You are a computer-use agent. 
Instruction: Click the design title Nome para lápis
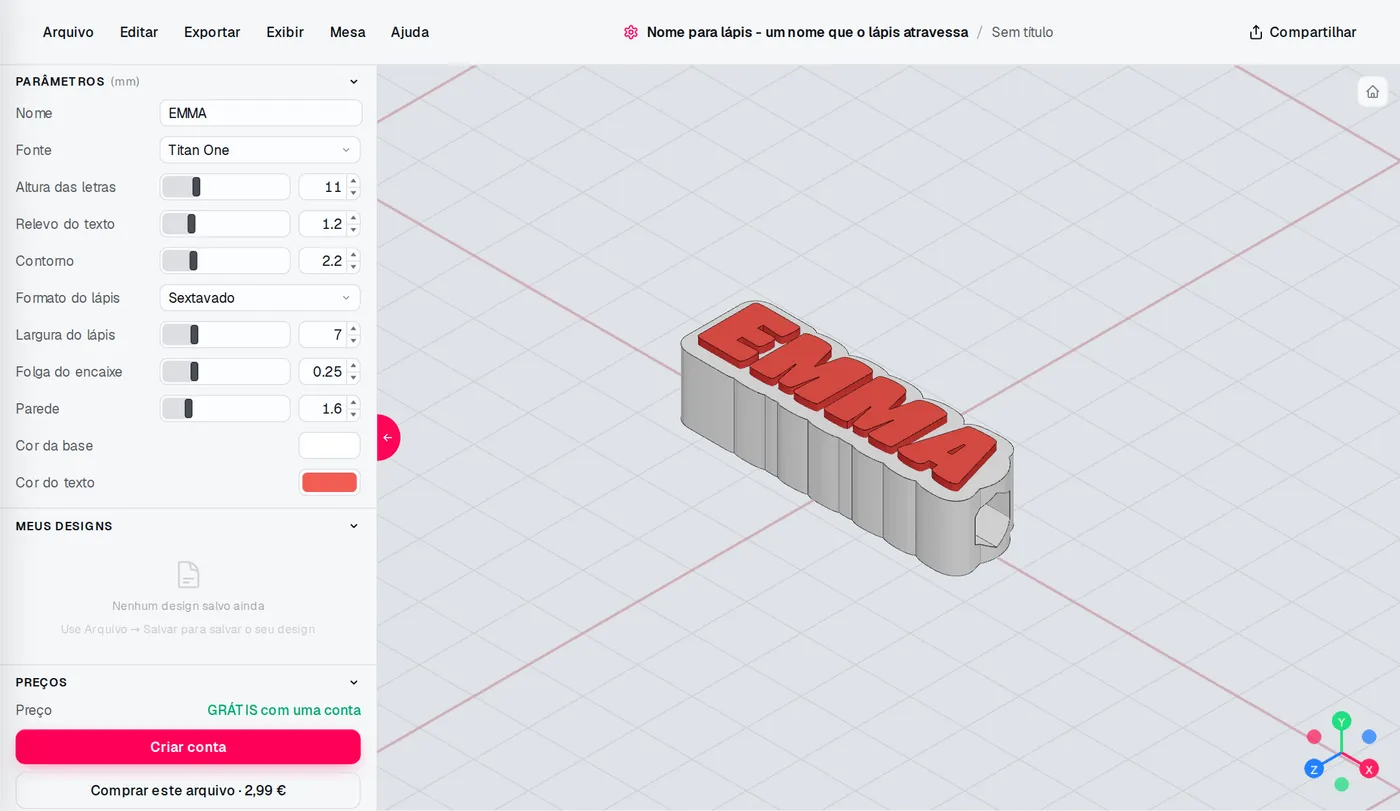(807, 32)
